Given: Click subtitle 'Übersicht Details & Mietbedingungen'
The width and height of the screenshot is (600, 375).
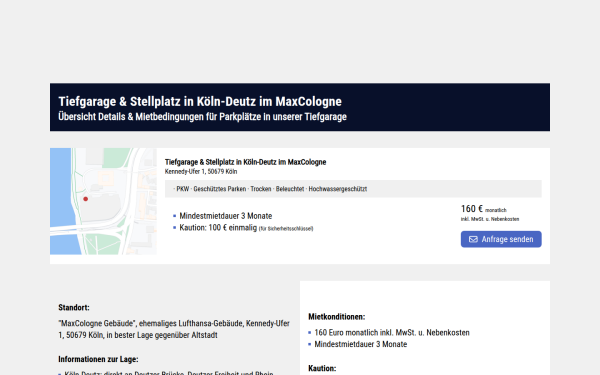Looking at the screenshot, I should click(x=131, y=117).
